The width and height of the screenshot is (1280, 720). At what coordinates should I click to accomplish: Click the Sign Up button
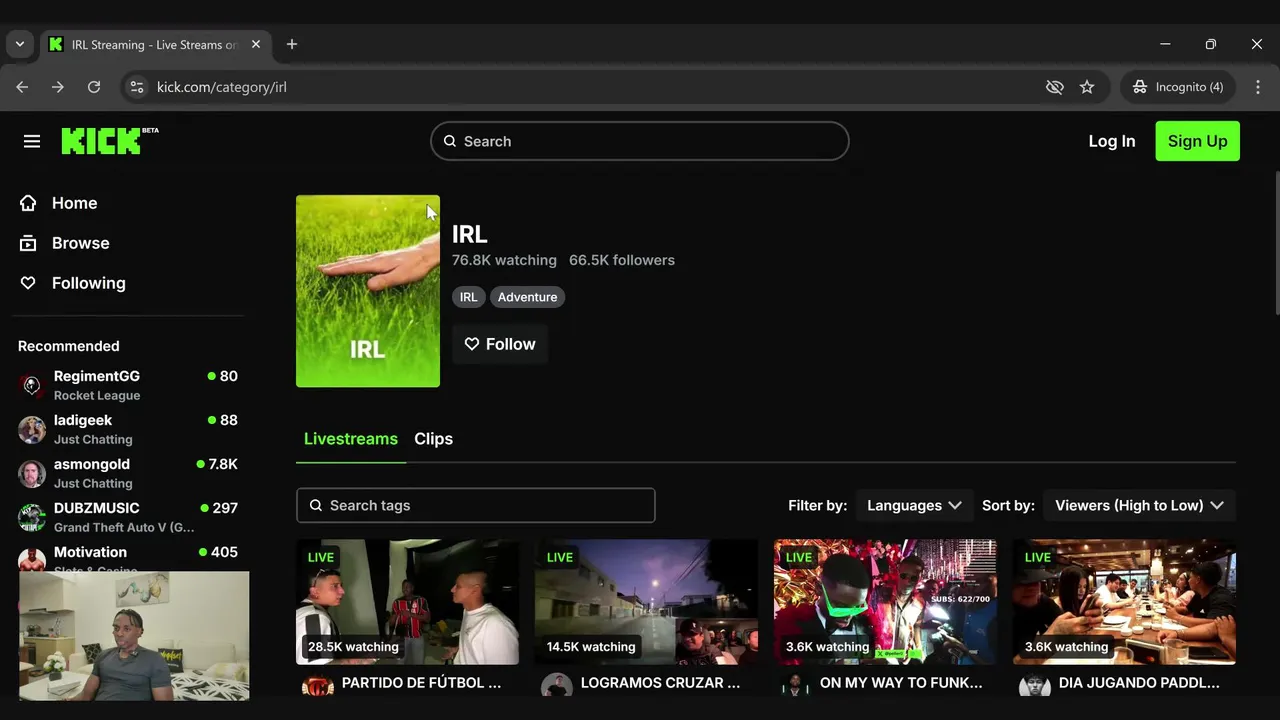click(1197, 141)
